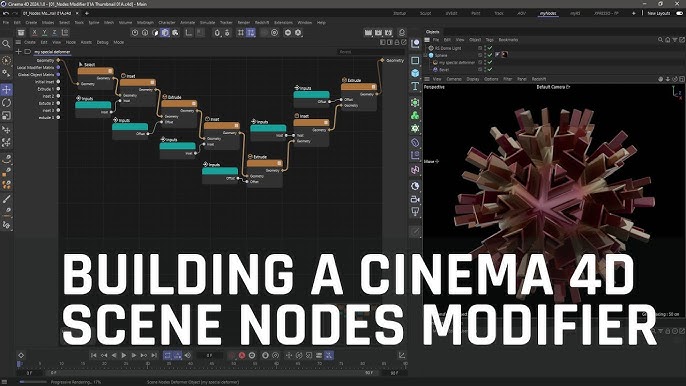Click the Y axis lock icon
Image resolution: width=686 pixels, height=386 pixels.
point(44,33)
